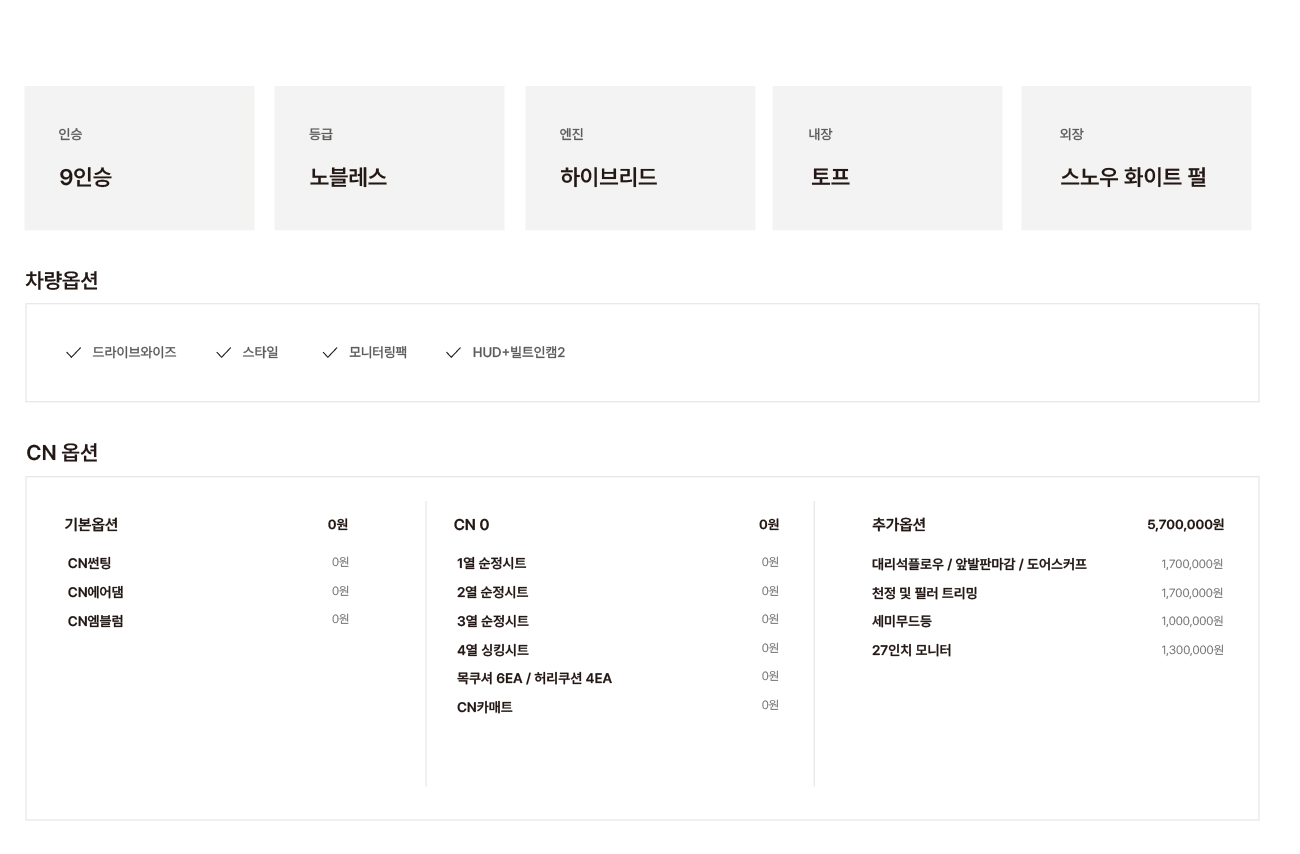Image resolution: width=1300 pixels, height=854 pixels.
Task: Click the 차량옵션 section heading
Action: 61,281
